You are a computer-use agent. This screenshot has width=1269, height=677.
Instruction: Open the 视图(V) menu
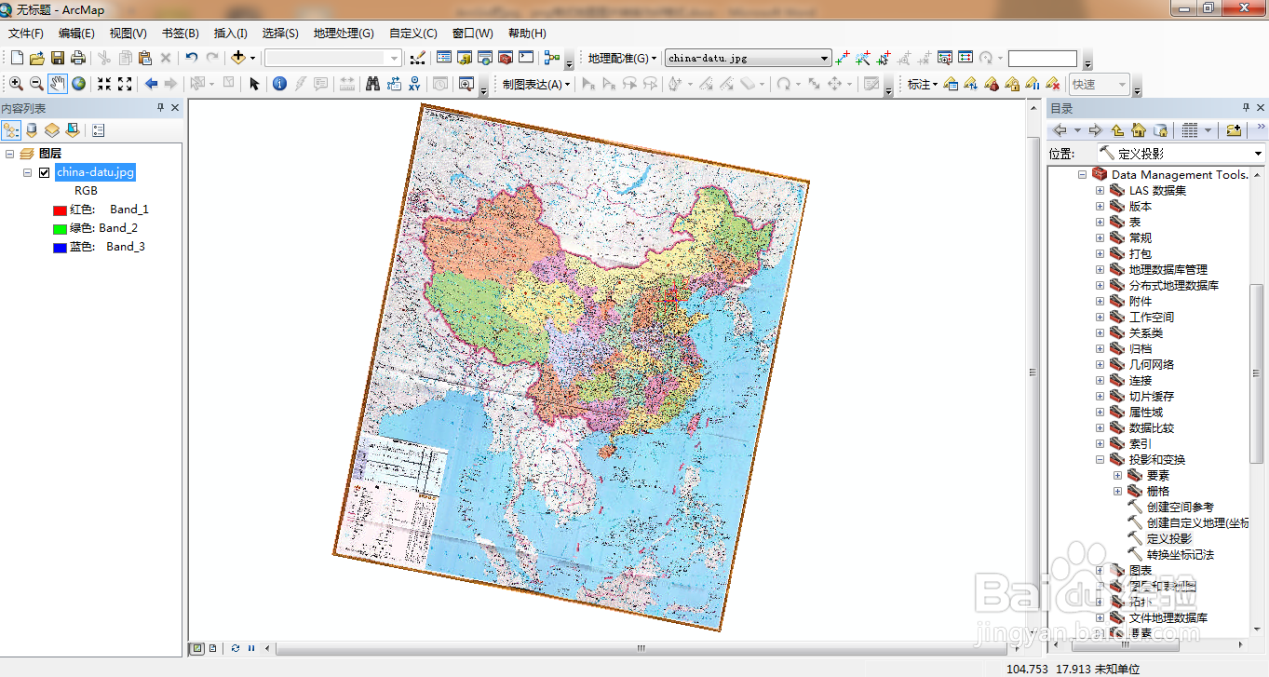(128, 33)
